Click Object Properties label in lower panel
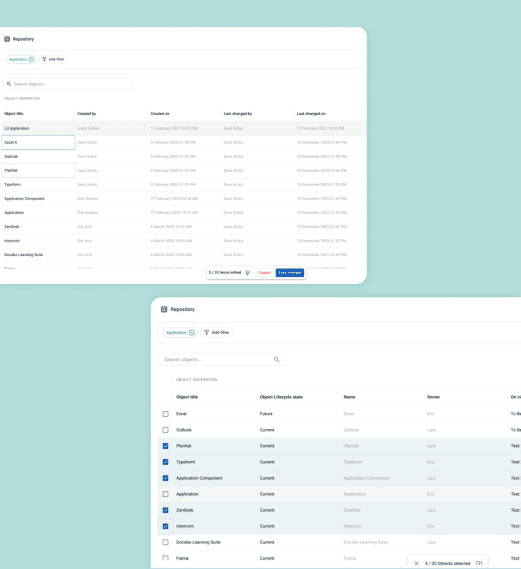Image resolution: width=521 pixels, height=569 pixels. tap(197, 380)
